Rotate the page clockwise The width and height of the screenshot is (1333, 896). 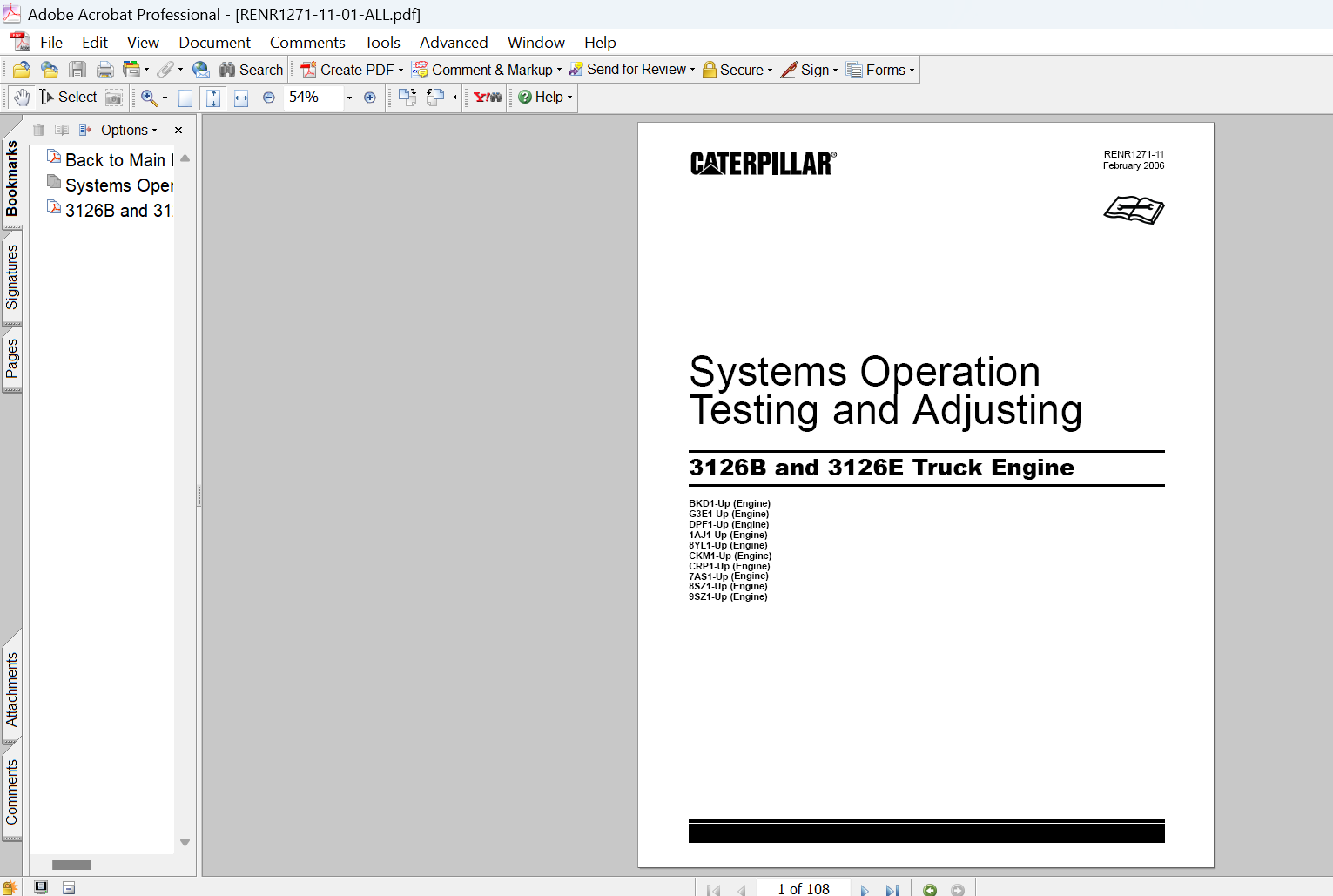[x=407, y=98]
